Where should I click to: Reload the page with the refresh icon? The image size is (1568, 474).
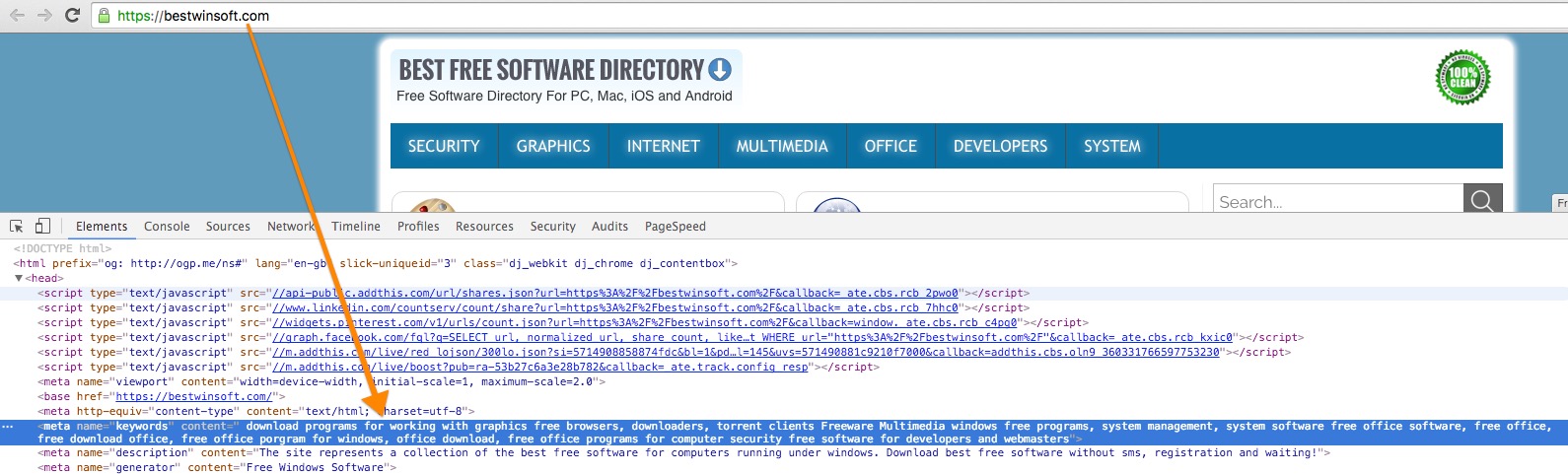[72, 15]
